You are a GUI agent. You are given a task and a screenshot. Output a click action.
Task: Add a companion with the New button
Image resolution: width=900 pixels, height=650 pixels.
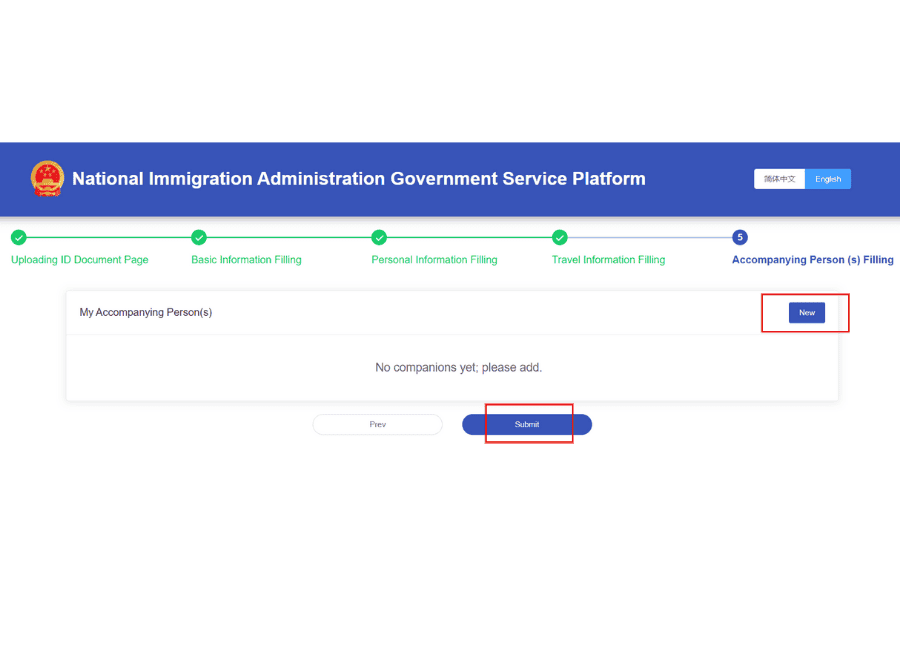click(x=806, y=313)
